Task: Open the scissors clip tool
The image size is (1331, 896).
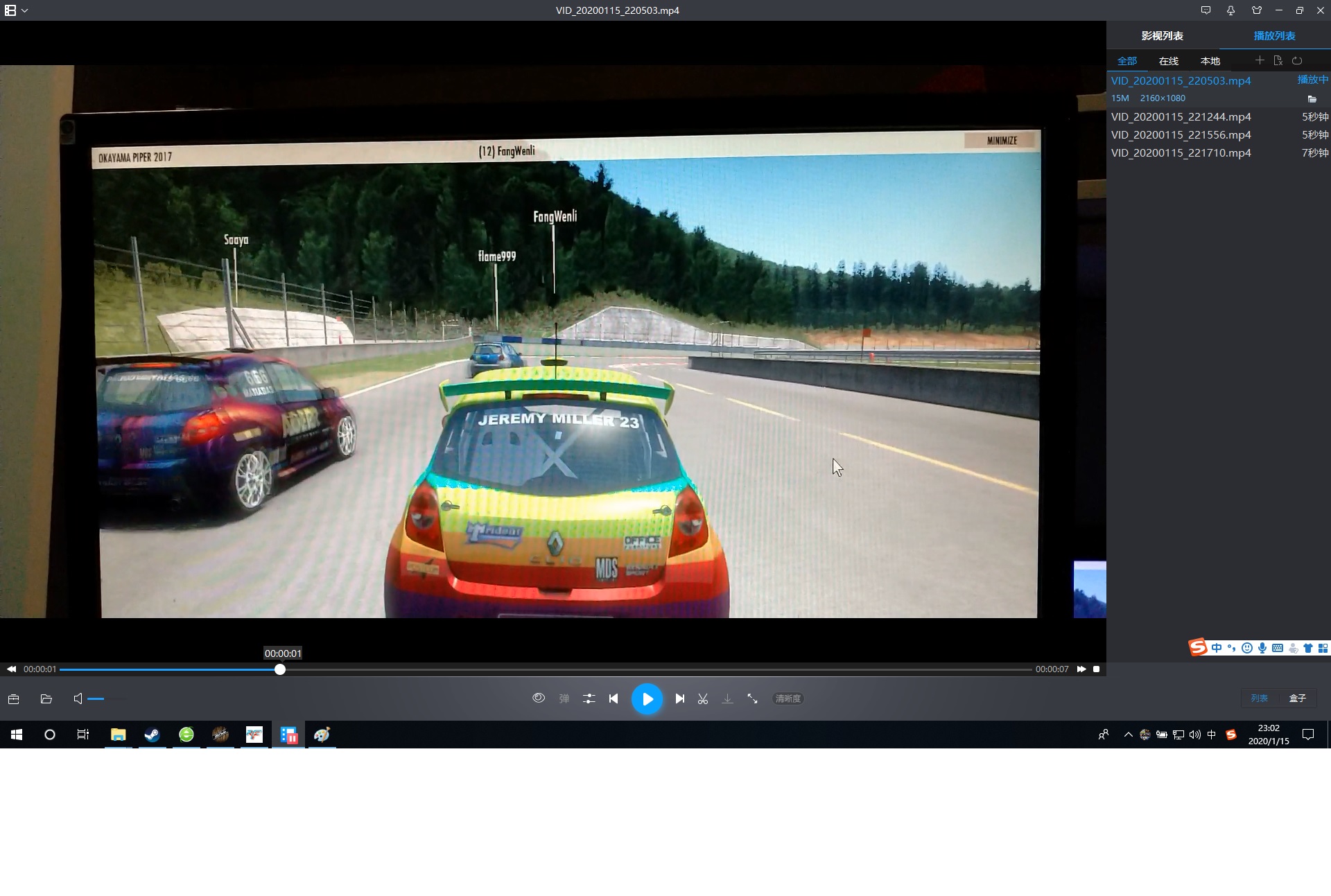Action: pos(703,699)
